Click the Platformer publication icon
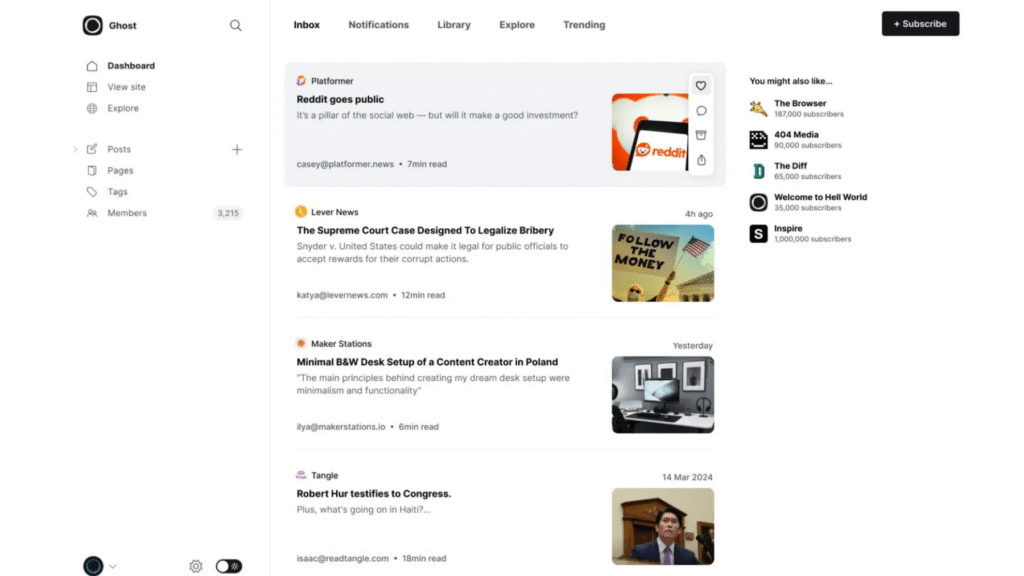Screen dimensions: 1024x576 coord(301,80)
